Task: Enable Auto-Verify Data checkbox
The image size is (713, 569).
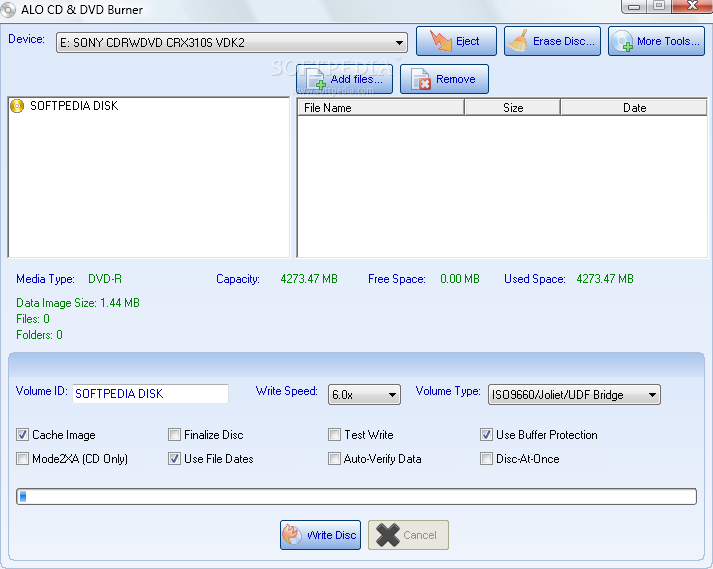Action: [x=334, y=458]
